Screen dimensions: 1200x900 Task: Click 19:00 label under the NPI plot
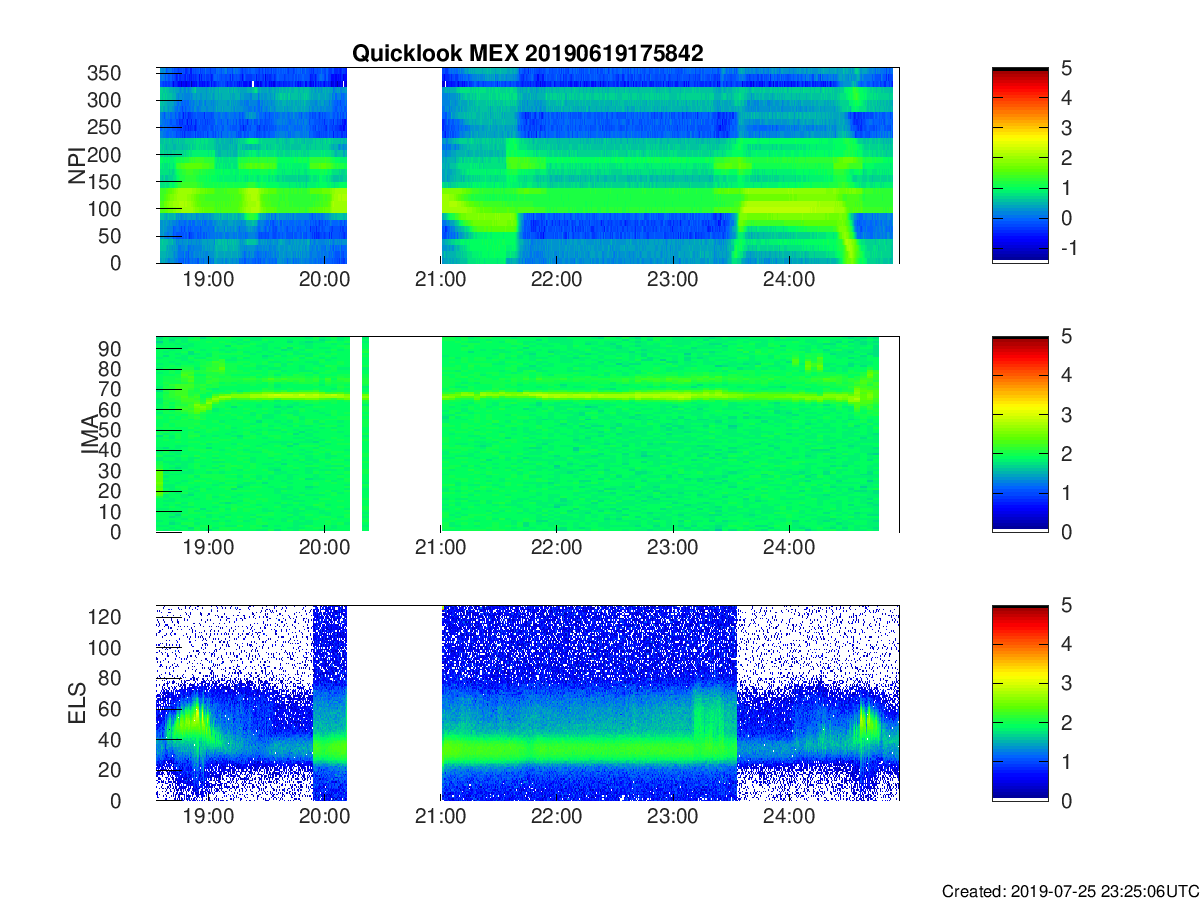tap(208, 282)
